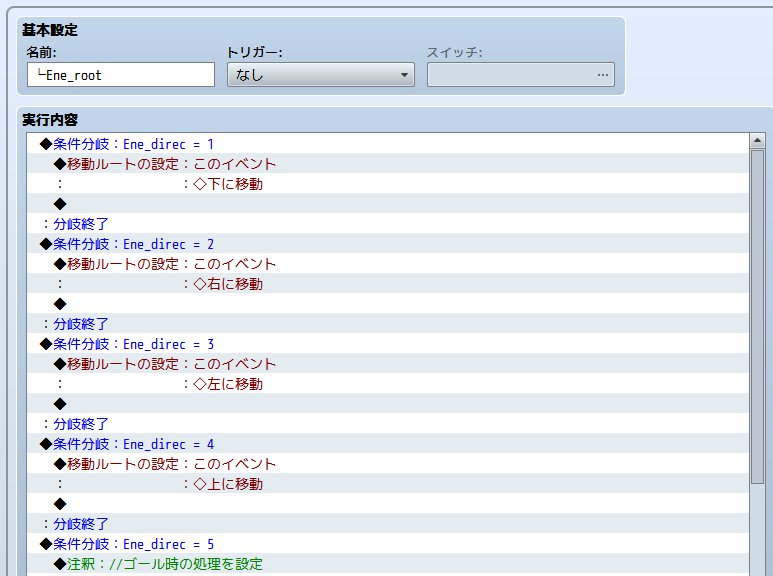Select 分岐終了 line after Ene_direc = 3 block
This screenshot has height=576, width=773.
click(388, 424)
